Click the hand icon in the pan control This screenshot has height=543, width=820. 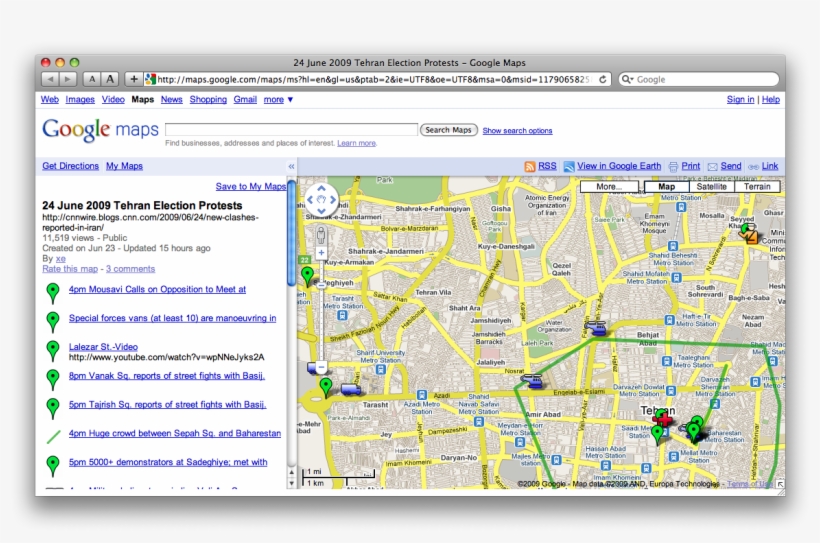coord(321,199)
